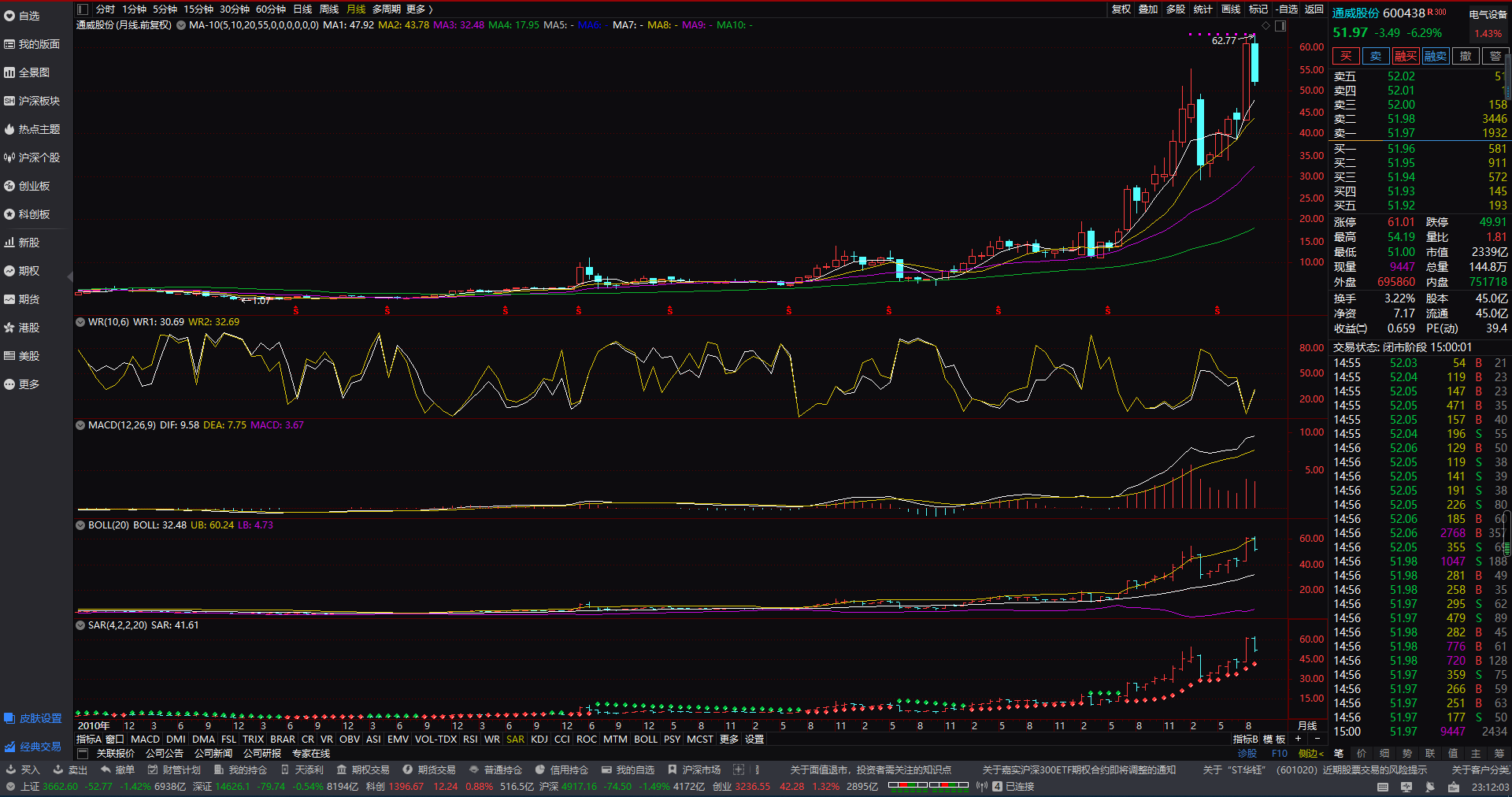Switch to 周线 weekly chart tab
Screen dimensions: 1512x797
tap(329, 9)
